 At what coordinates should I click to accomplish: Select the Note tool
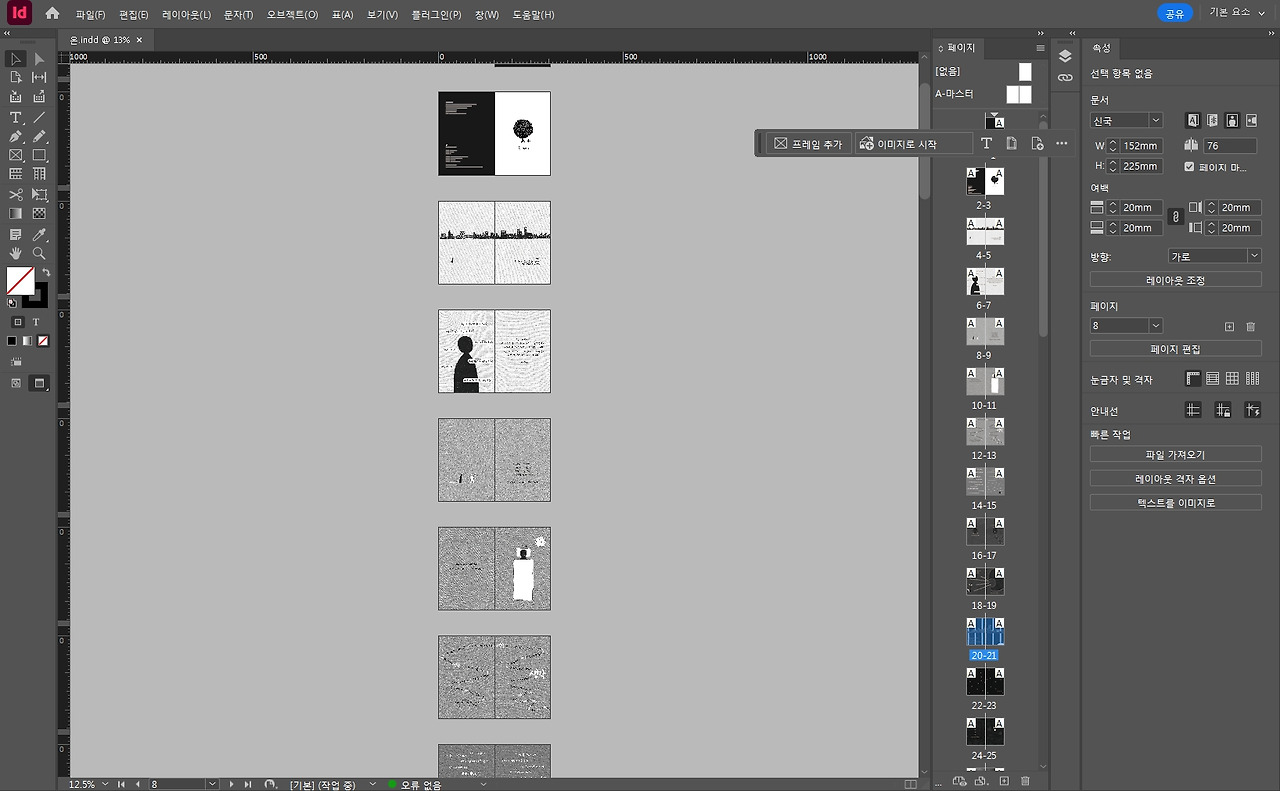click(x=16, y=235)
